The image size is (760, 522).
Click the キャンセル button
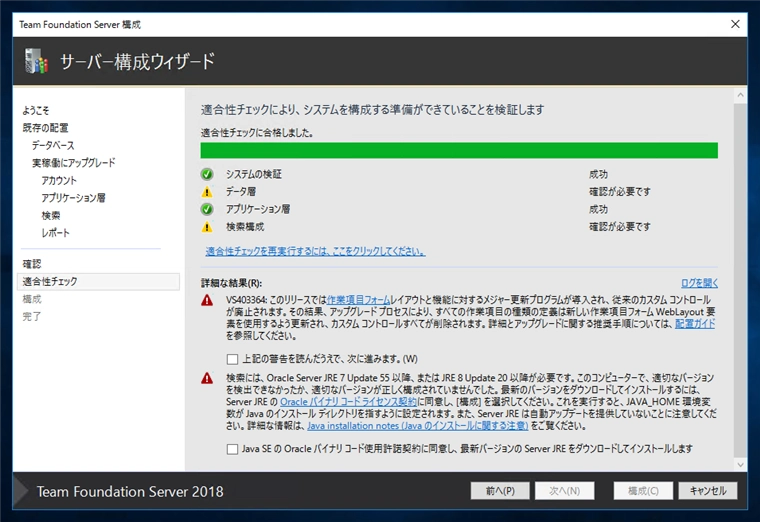[708, 491]
